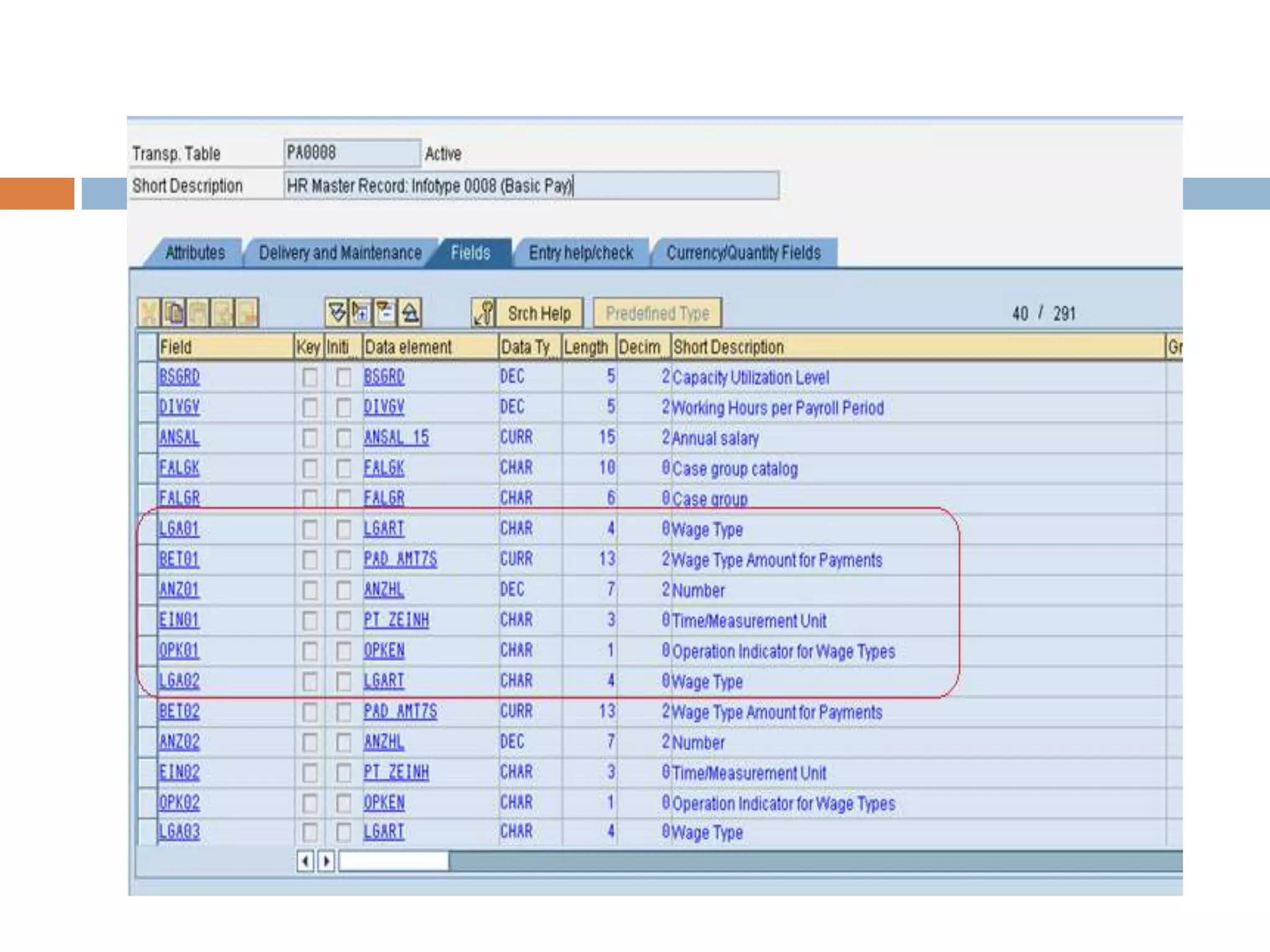Screen dimensions: 1270x952
Task: Click scroll-left arrow at table bottom
Action: 305,861
